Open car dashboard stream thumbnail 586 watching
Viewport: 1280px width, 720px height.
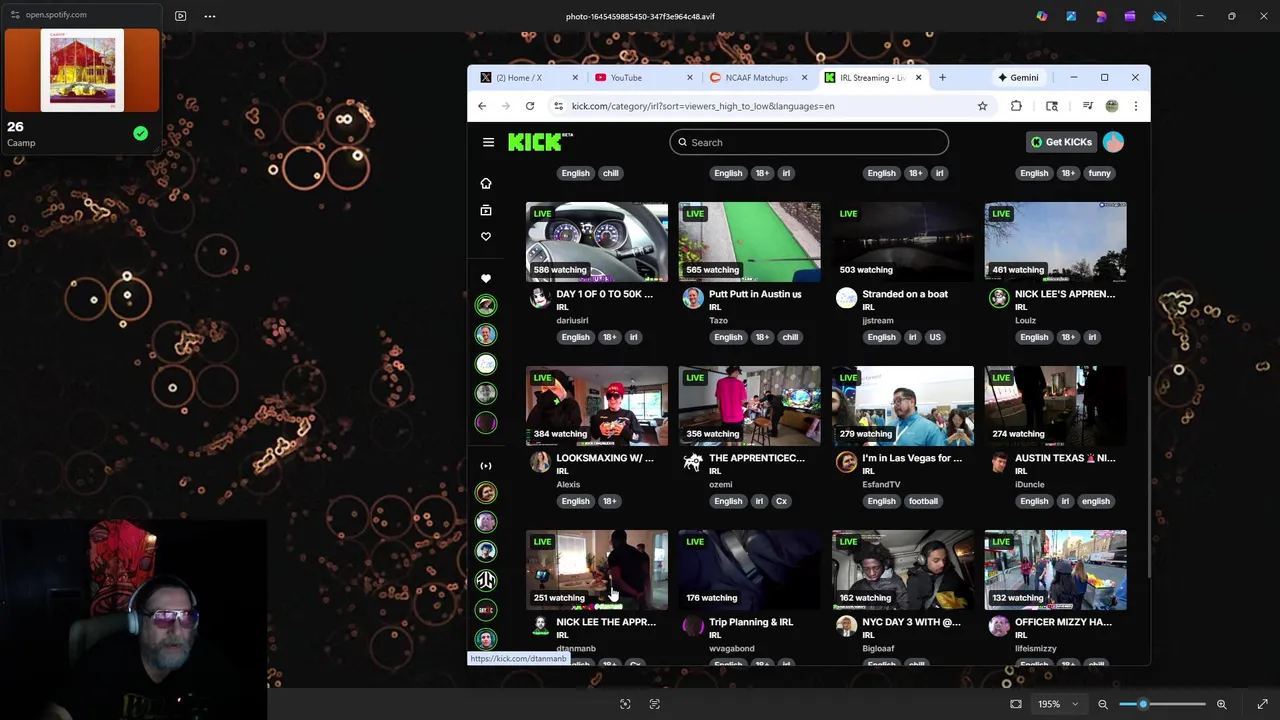coord(597,242)
